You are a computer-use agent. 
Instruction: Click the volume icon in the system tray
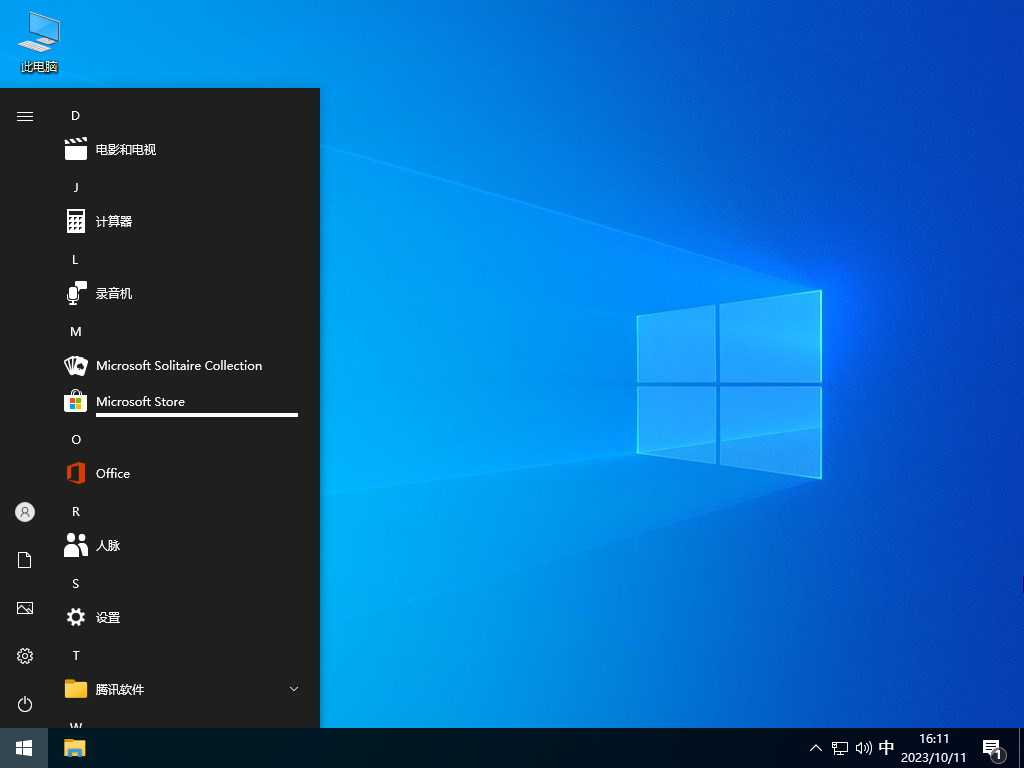pos(864,747)
